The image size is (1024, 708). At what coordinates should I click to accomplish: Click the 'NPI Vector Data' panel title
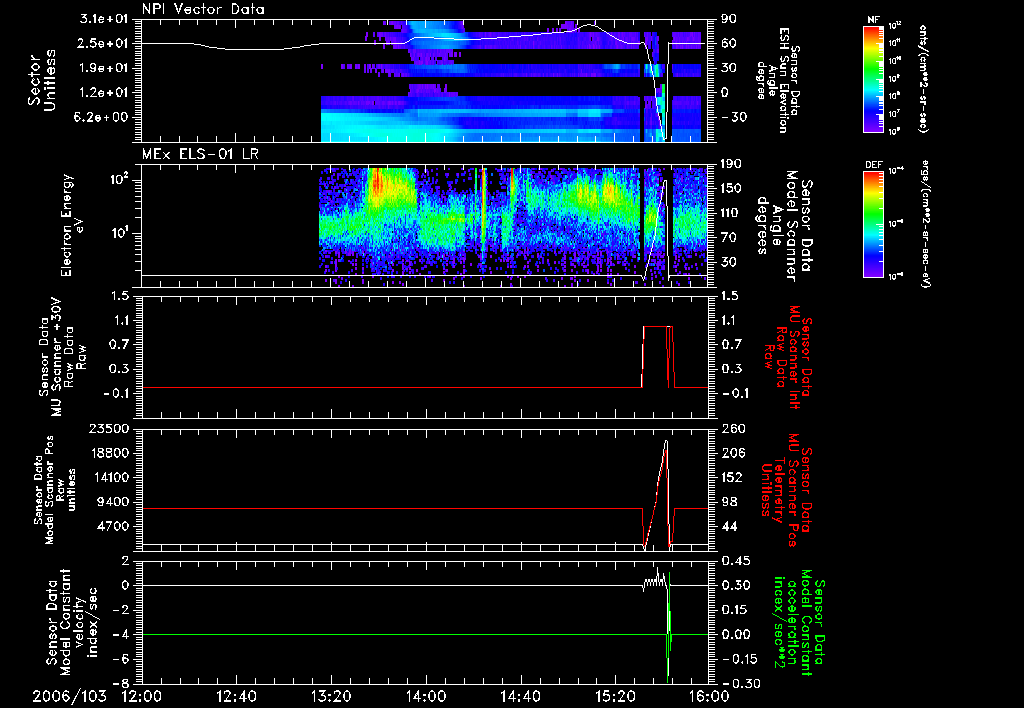203,9
